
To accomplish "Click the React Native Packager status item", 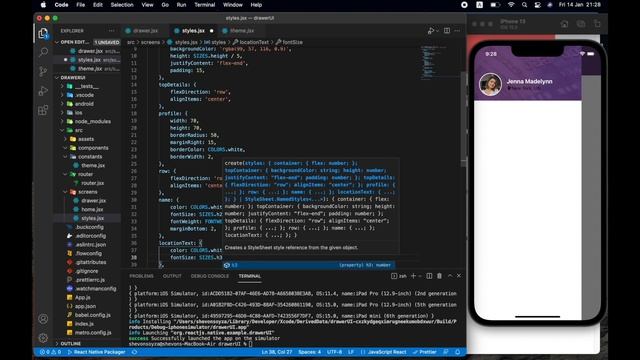I will [x=96, y=352].
